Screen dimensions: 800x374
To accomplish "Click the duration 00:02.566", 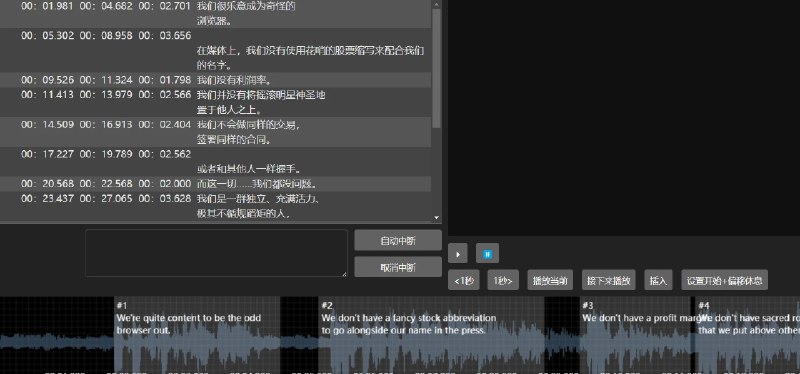I will pyautogui.click(x=165, y=95).
